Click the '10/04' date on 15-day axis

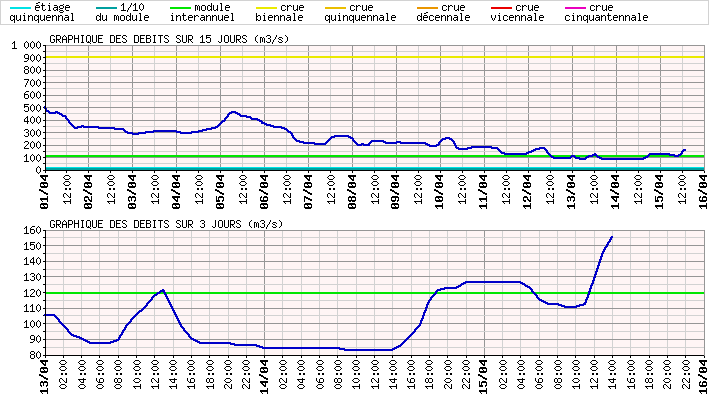(440, 192)
